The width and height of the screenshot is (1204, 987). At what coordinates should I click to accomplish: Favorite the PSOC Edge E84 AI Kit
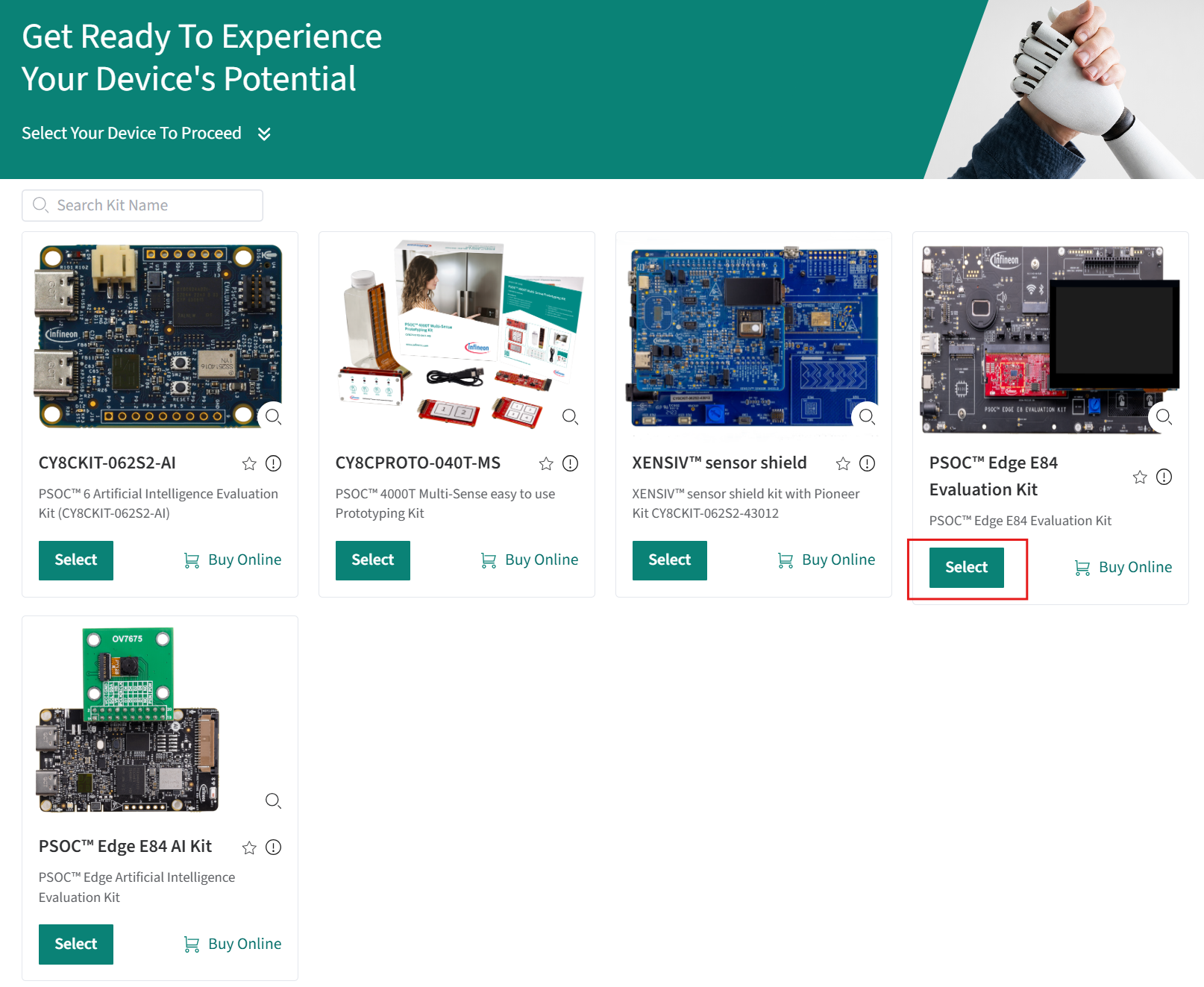(249, 847)
